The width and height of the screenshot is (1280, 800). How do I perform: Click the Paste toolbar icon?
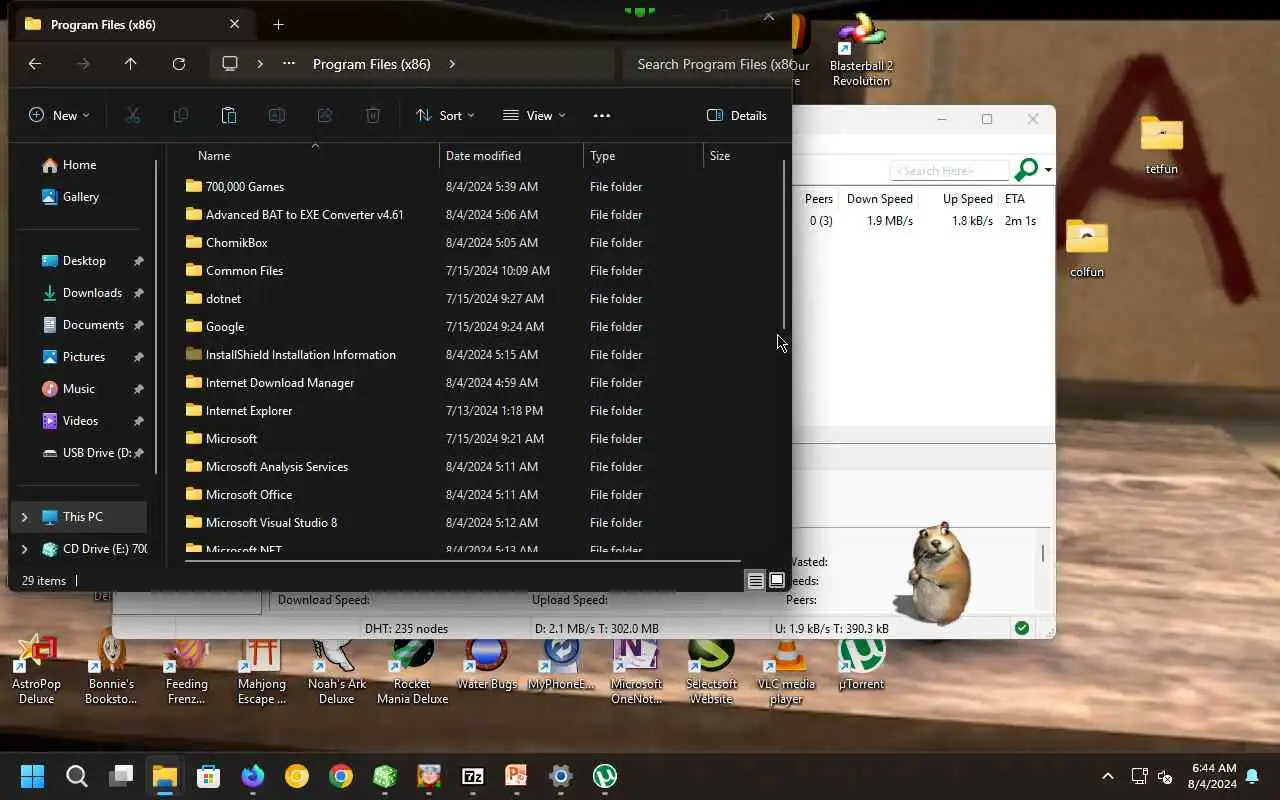pyautogui.click(x=229, y=116)
